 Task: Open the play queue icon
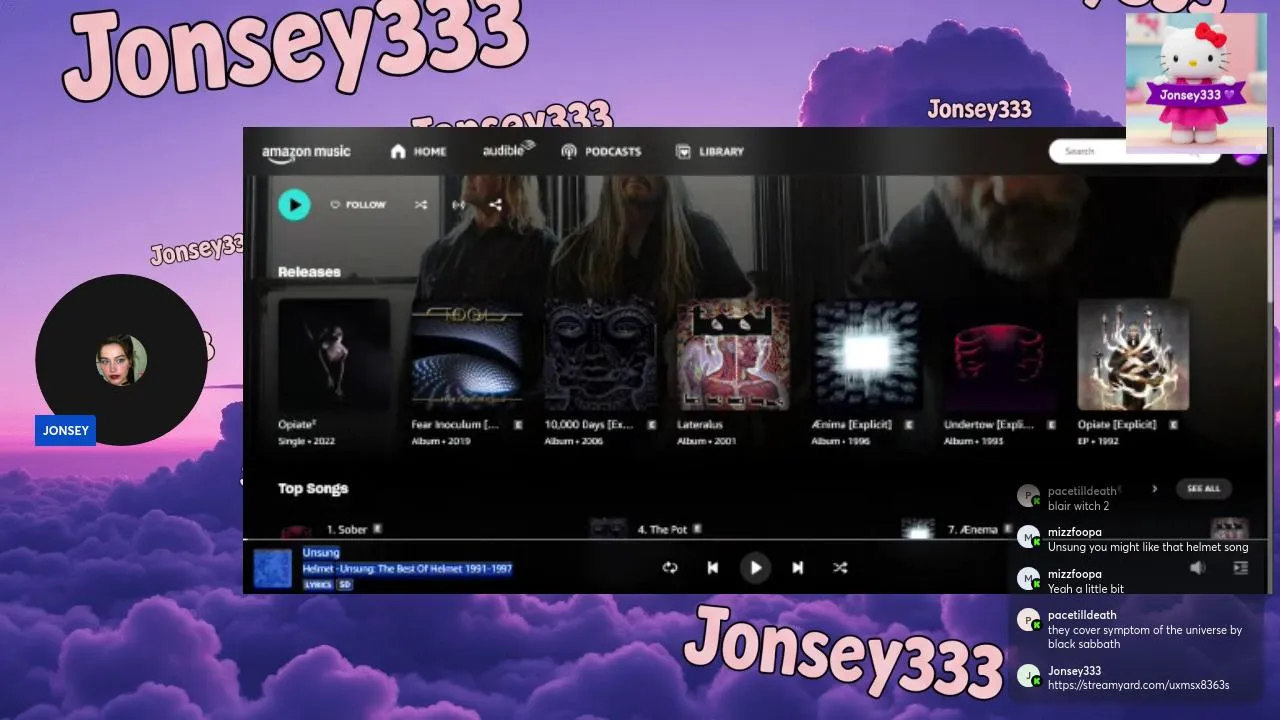[1241, 568]
